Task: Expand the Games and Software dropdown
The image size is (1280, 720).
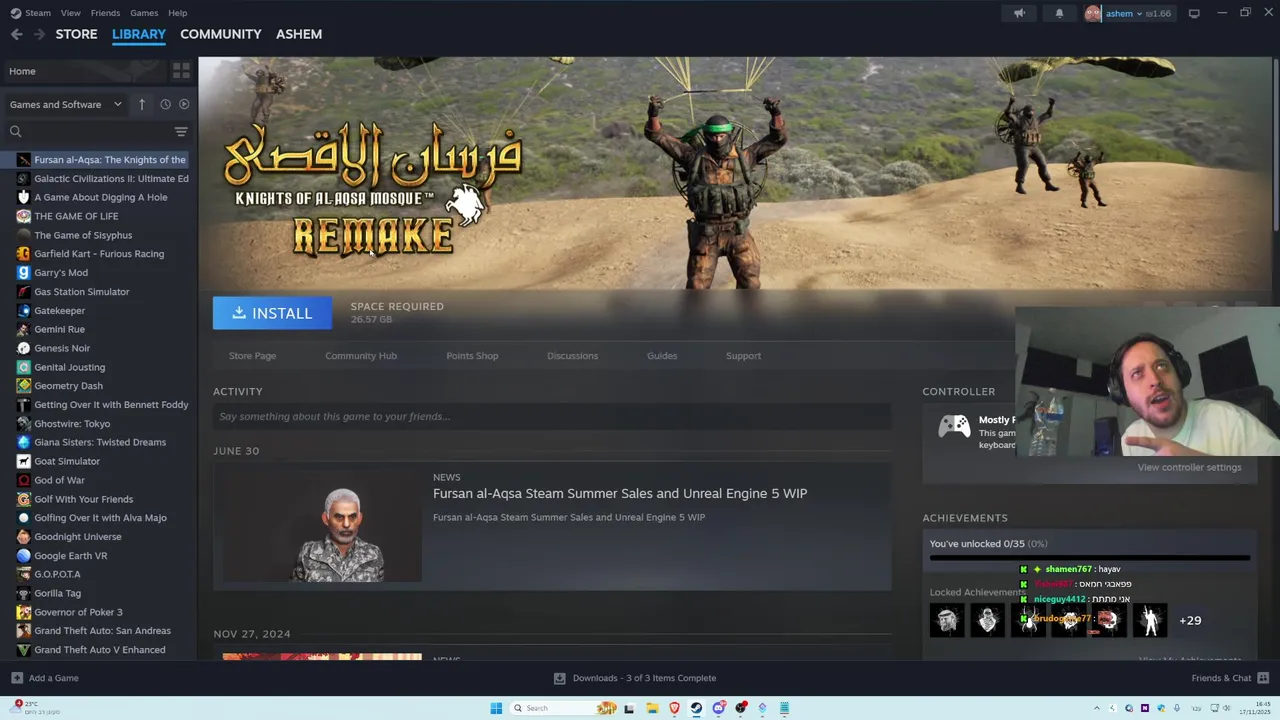Action: (65, 104)
